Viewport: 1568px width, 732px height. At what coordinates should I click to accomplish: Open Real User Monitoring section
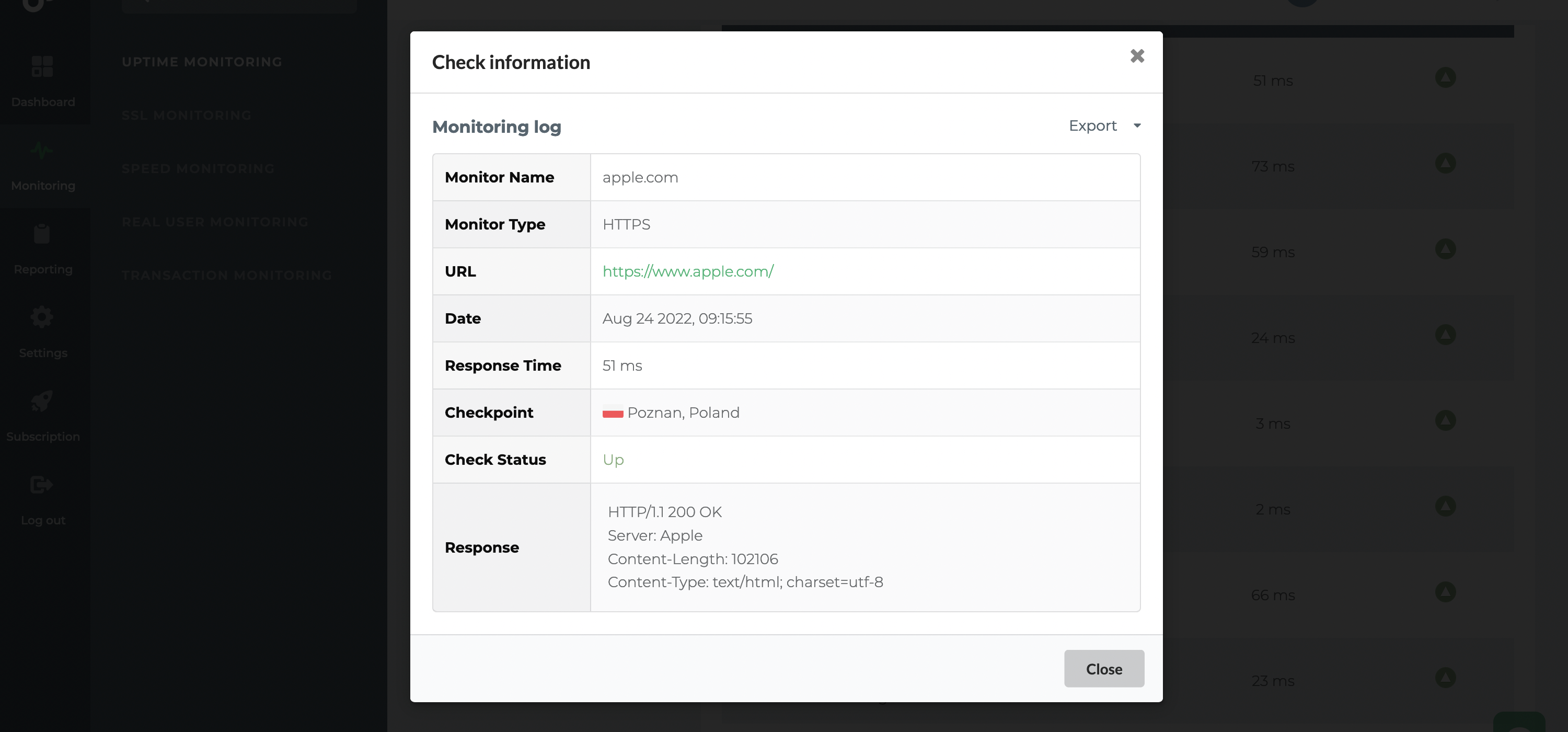(x=215, y=222)
